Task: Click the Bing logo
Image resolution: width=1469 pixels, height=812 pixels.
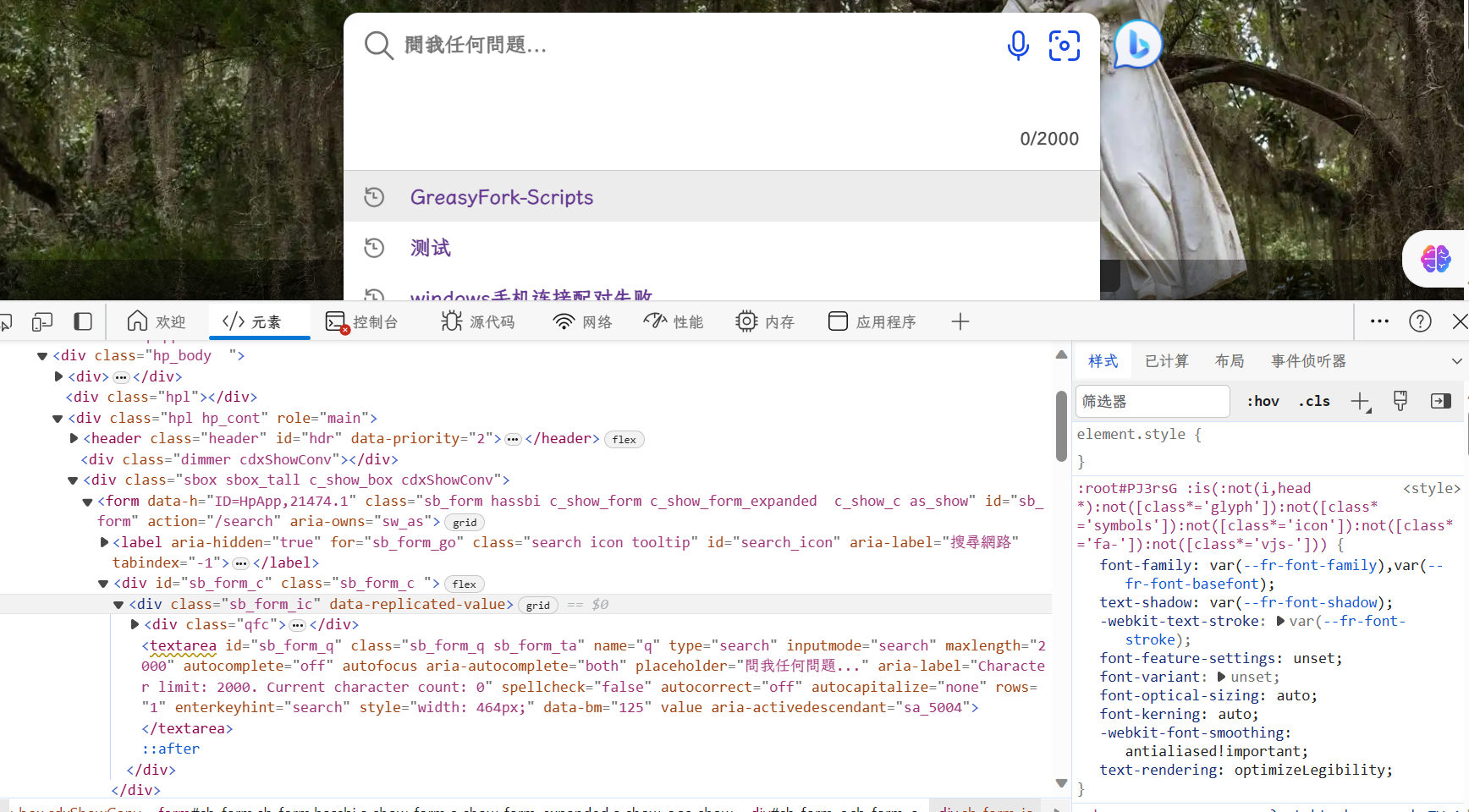Action: [1137, 44]
